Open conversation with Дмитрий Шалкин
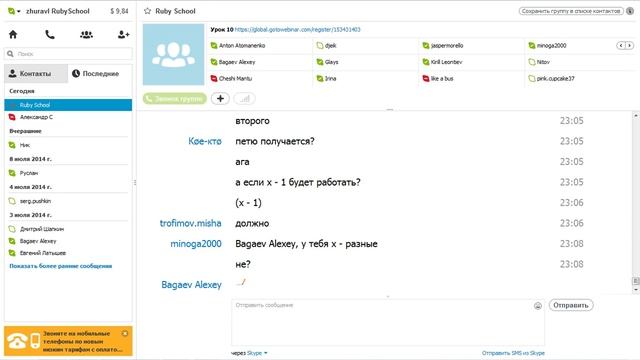640x360 pixels. pos(68,229)
